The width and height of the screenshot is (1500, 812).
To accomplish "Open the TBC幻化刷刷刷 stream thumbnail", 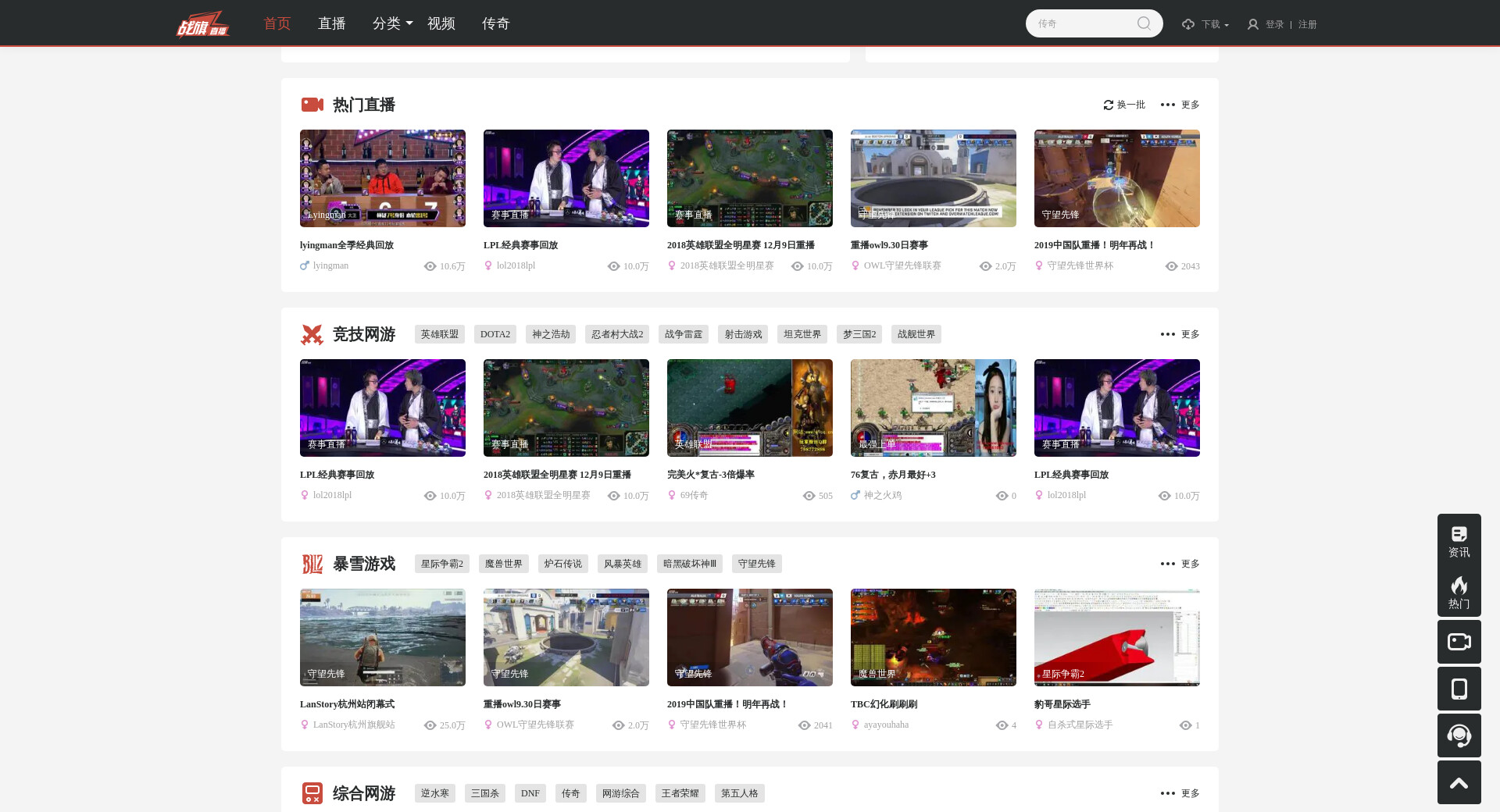I will [x=933, y=637].
